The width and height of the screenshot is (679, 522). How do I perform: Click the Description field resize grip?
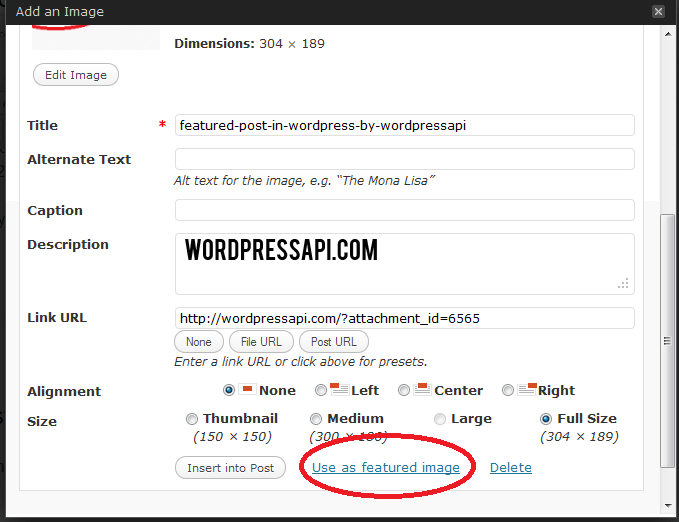623,284
